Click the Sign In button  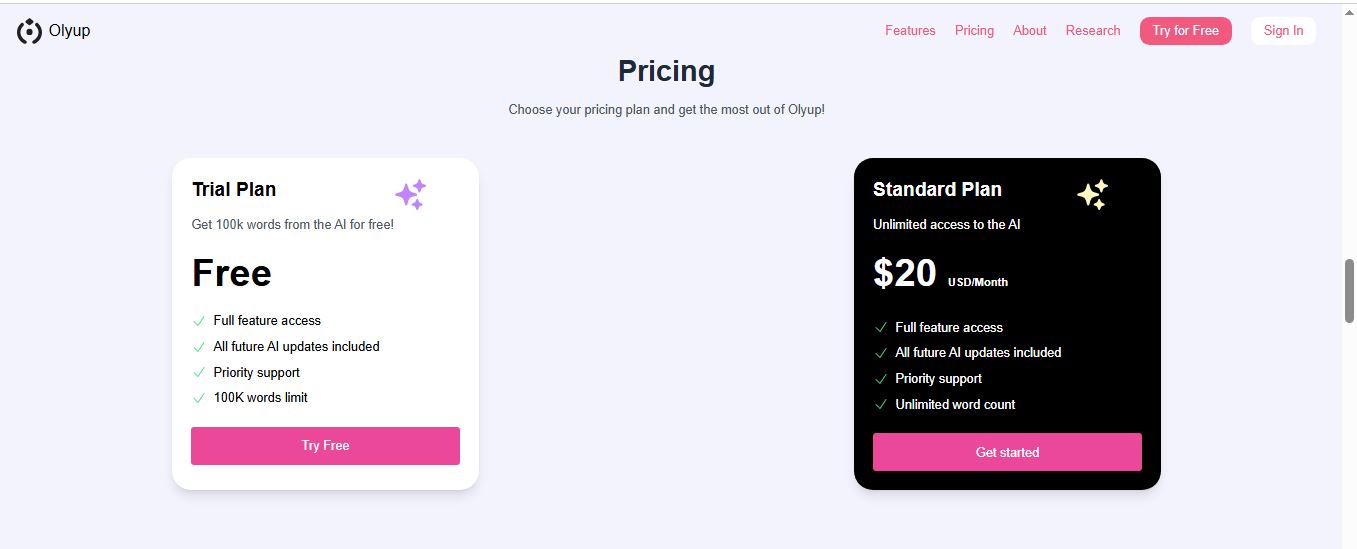pos(1283,31)
